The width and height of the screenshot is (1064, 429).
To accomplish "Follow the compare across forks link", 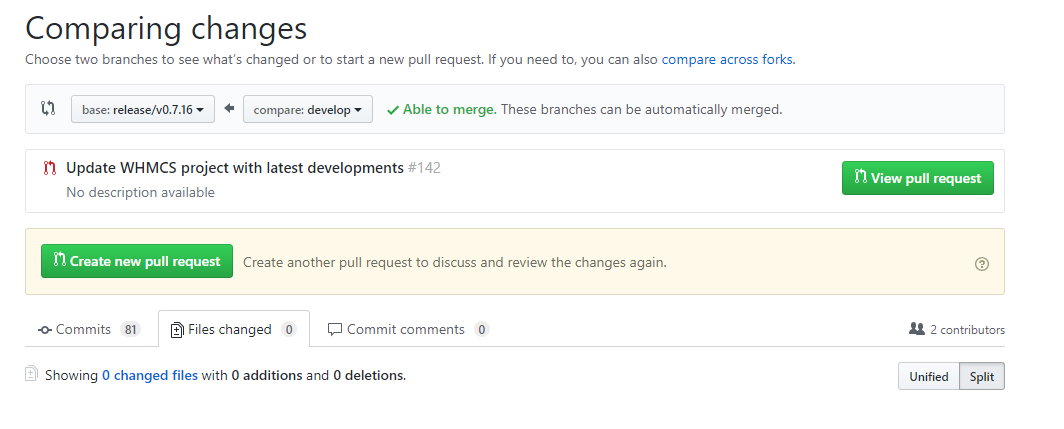I will (x=726, y=59).
